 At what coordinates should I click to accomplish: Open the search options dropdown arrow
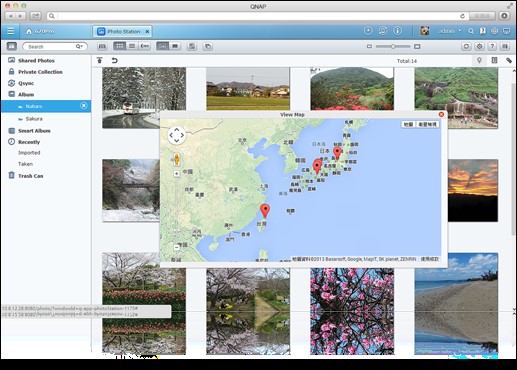[80, 46]
